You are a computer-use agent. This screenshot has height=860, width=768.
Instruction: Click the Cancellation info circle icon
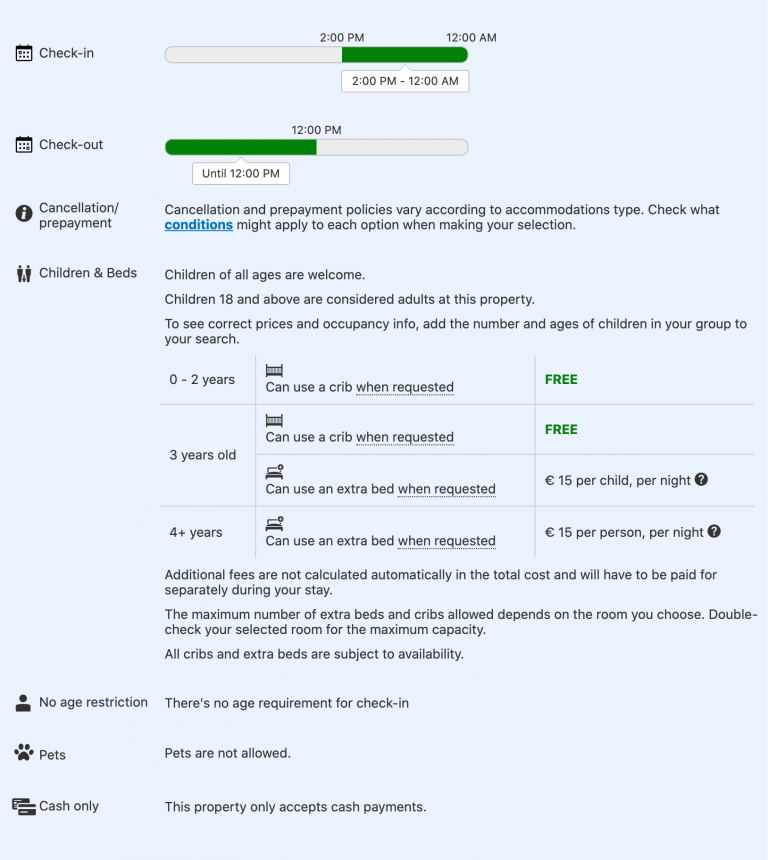pyautogui.click(x=24, y=214)
